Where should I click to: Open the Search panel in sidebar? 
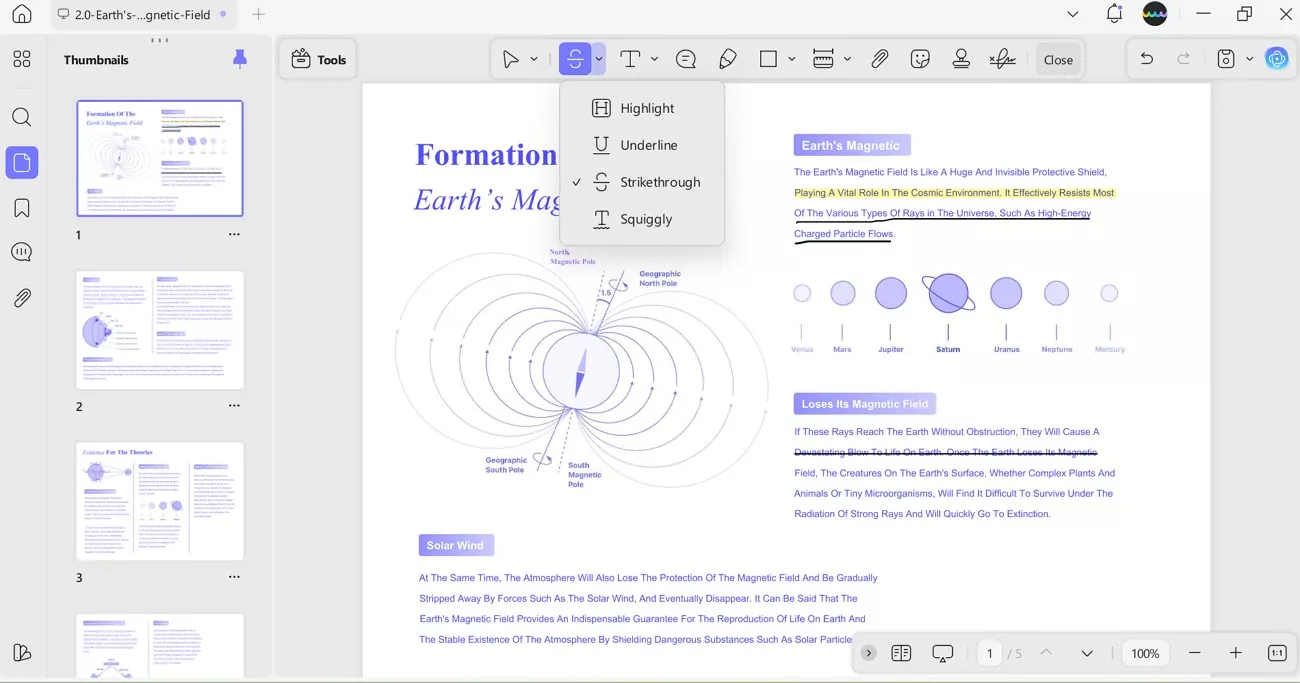[22, 117]
